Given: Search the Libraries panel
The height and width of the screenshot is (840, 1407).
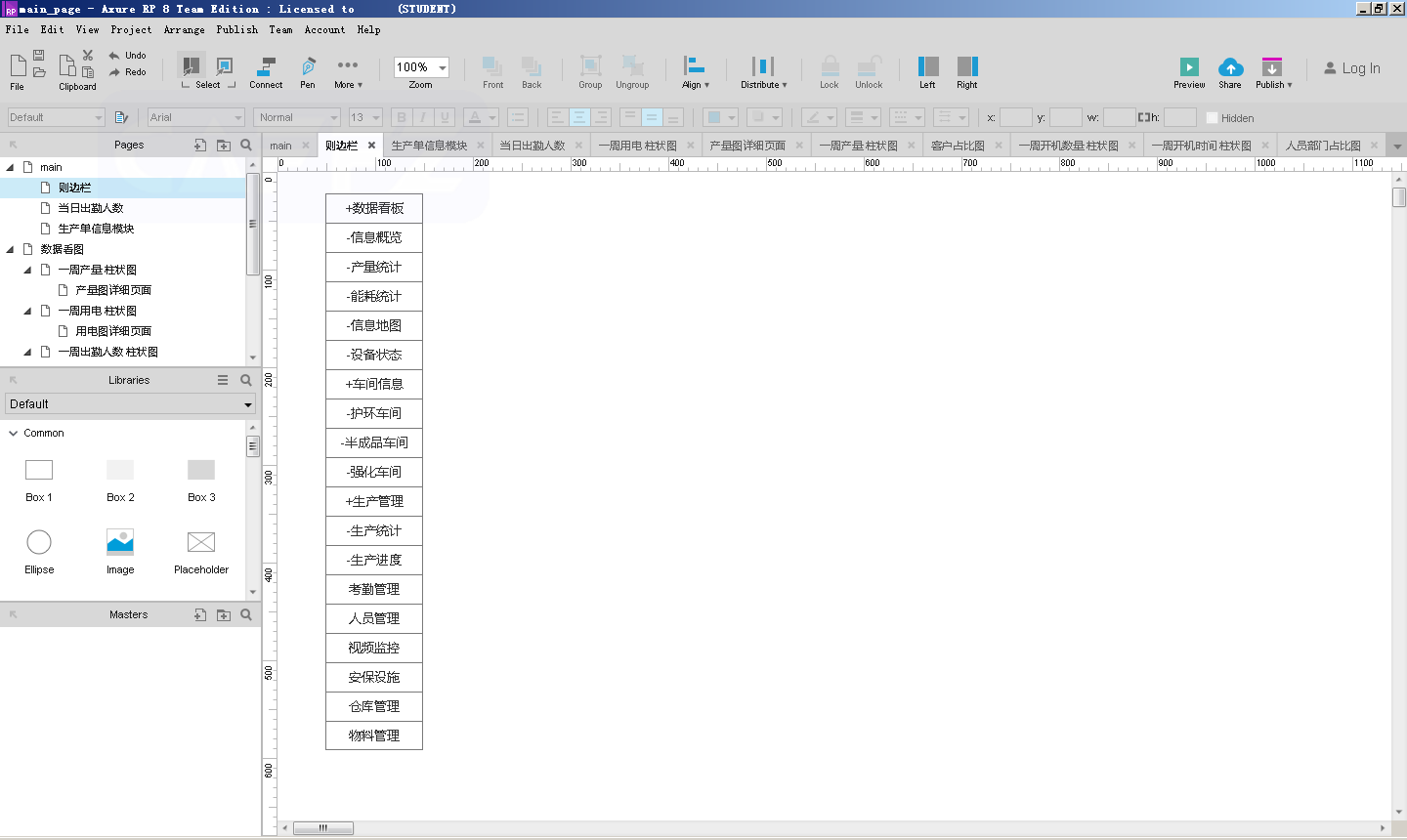Looking at the screenshot, I should [x=246, y=380].
